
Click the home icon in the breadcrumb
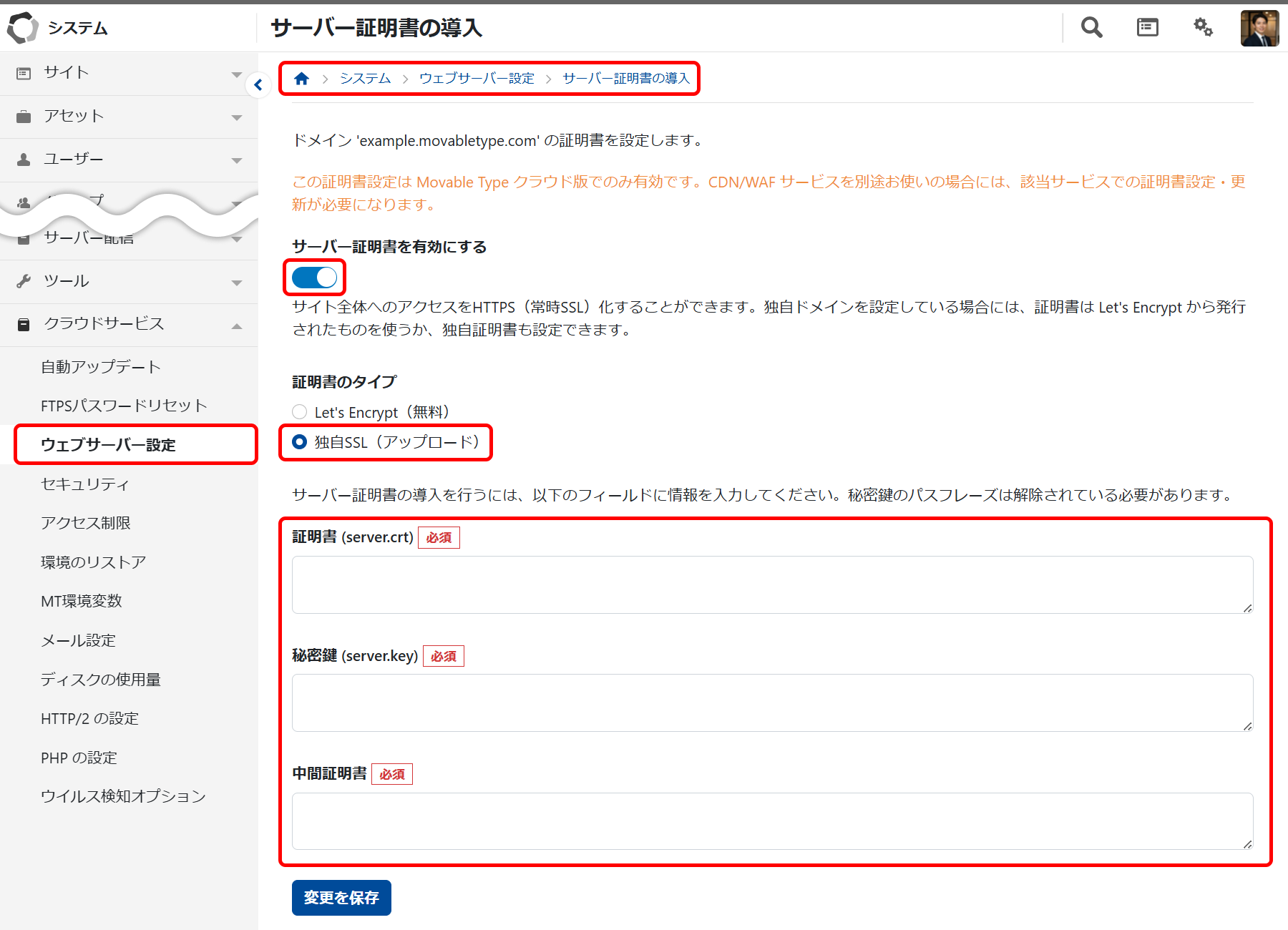pyautogui.click(x=301, y=78)
